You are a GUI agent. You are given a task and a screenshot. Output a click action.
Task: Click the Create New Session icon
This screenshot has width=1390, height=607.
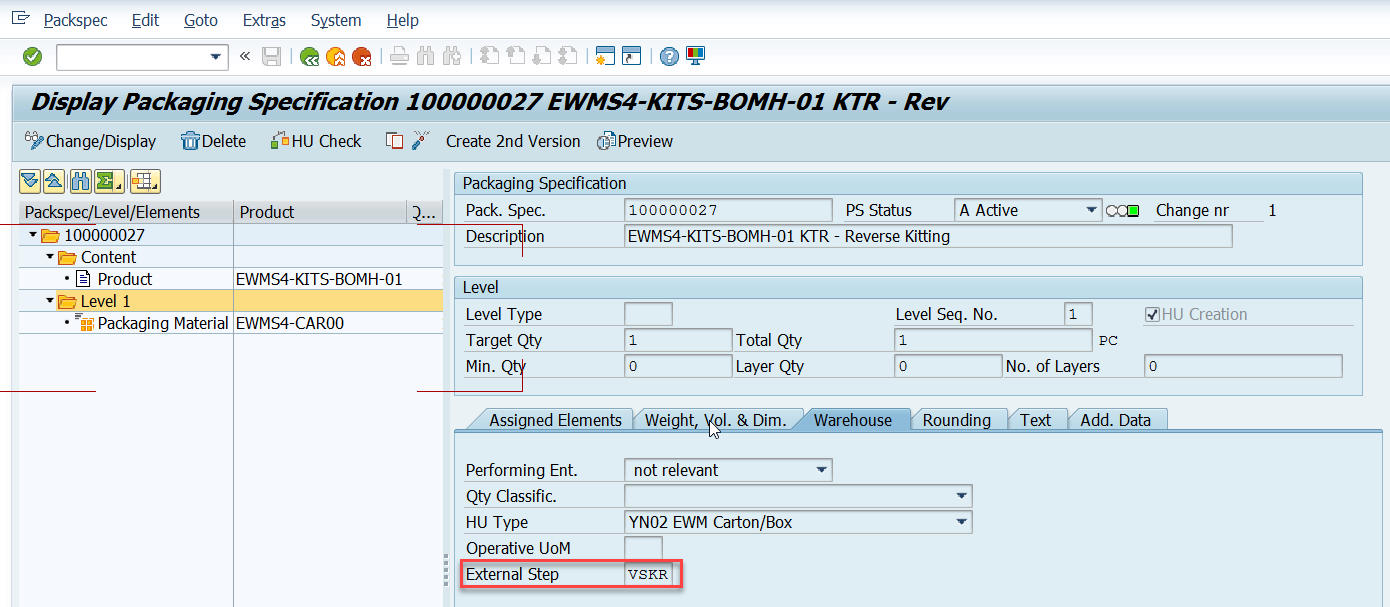click(x=605, y=57)
